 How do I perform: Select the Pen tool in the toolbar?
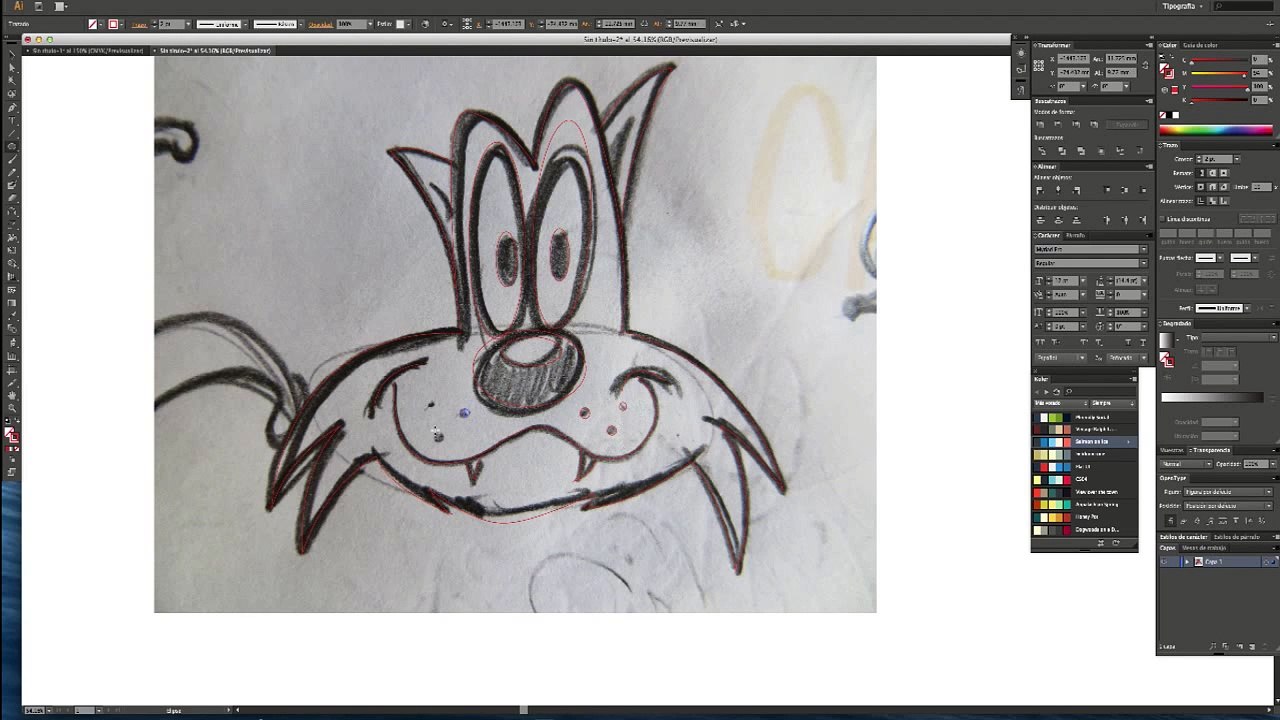click(12, 108)
